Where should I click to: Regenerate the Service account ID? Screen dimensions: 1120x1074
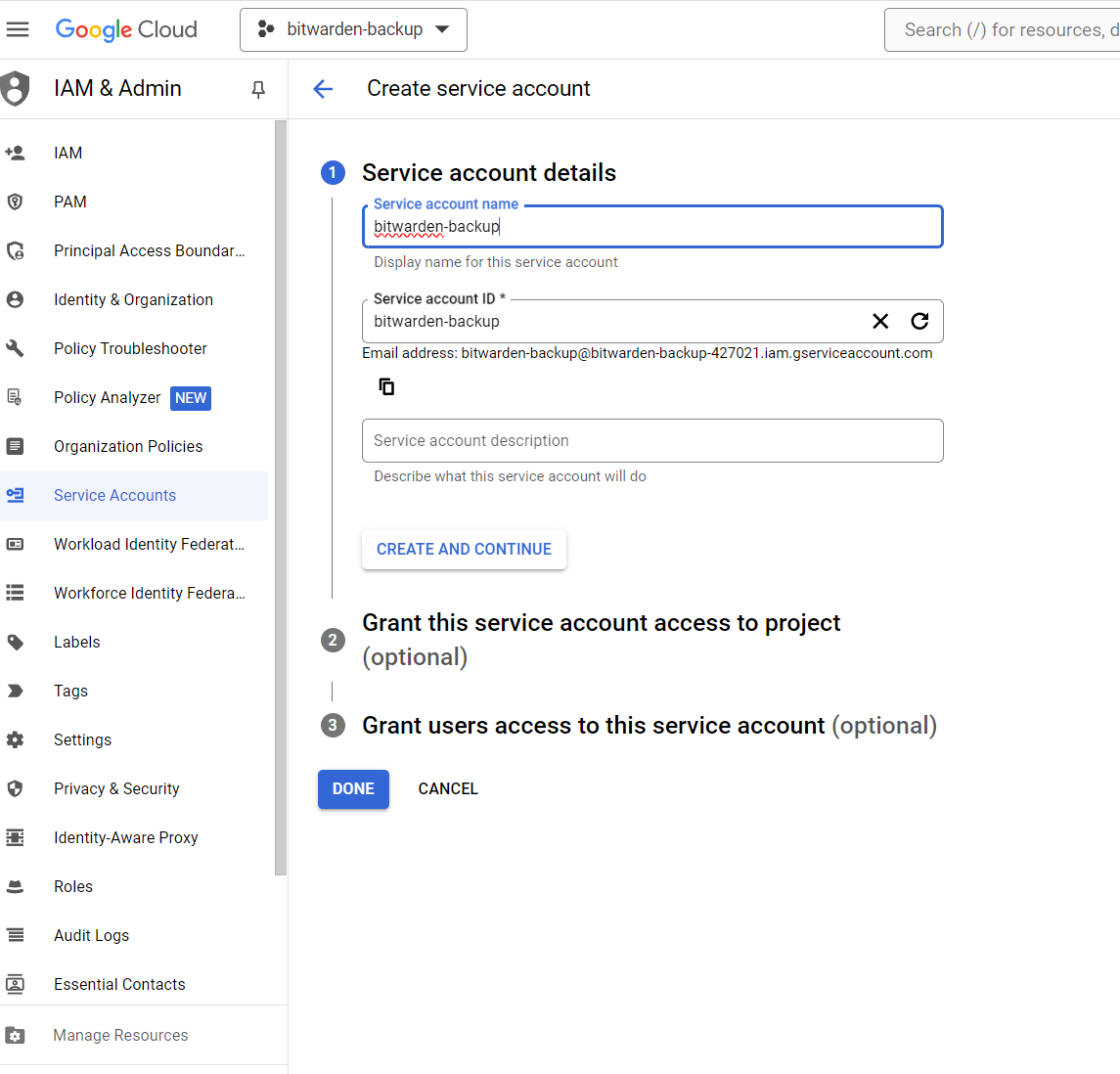[x=920, y=322]
